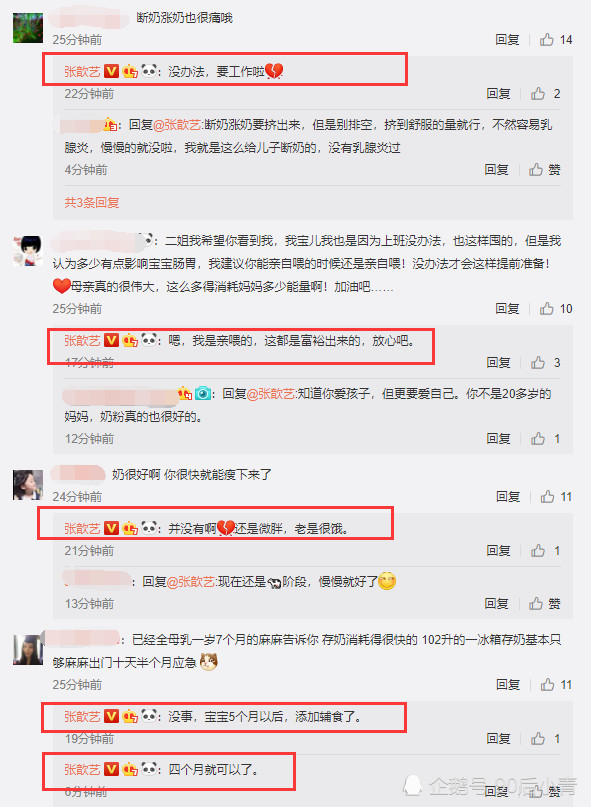Open 张歆艺 profile from 并没有啊 reply
This screenshot has height=807, width=591.
pos(82,529)
